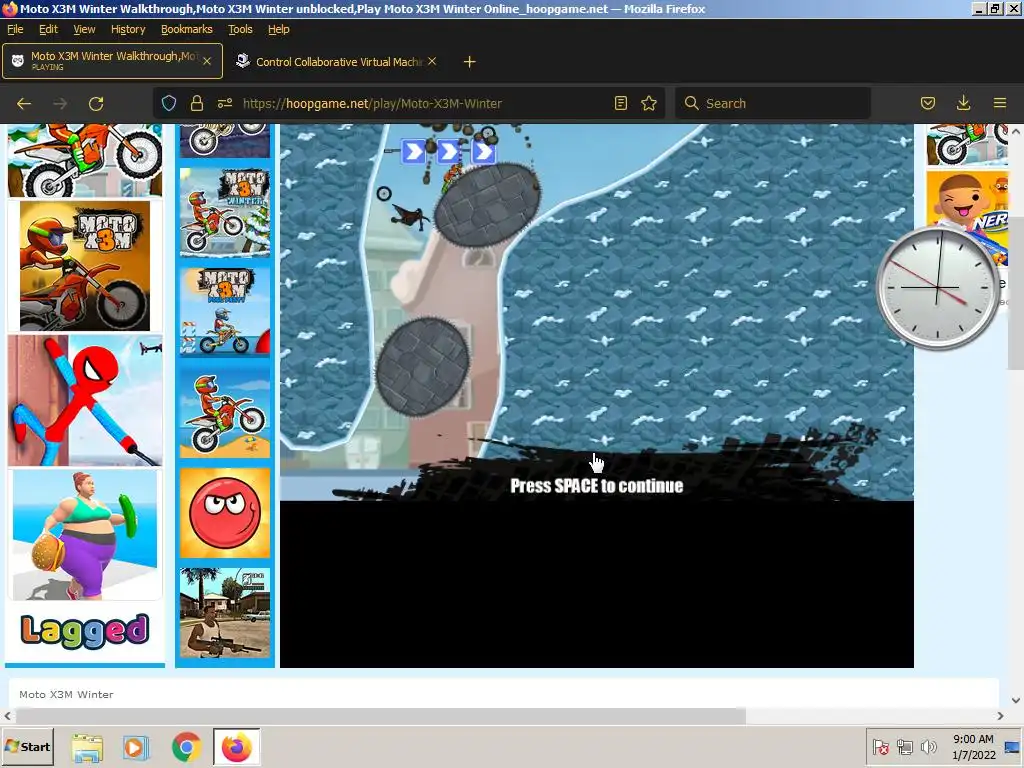Open the volume speaker tray icon
Viewport: 1024px width, 768px height.
927,747
